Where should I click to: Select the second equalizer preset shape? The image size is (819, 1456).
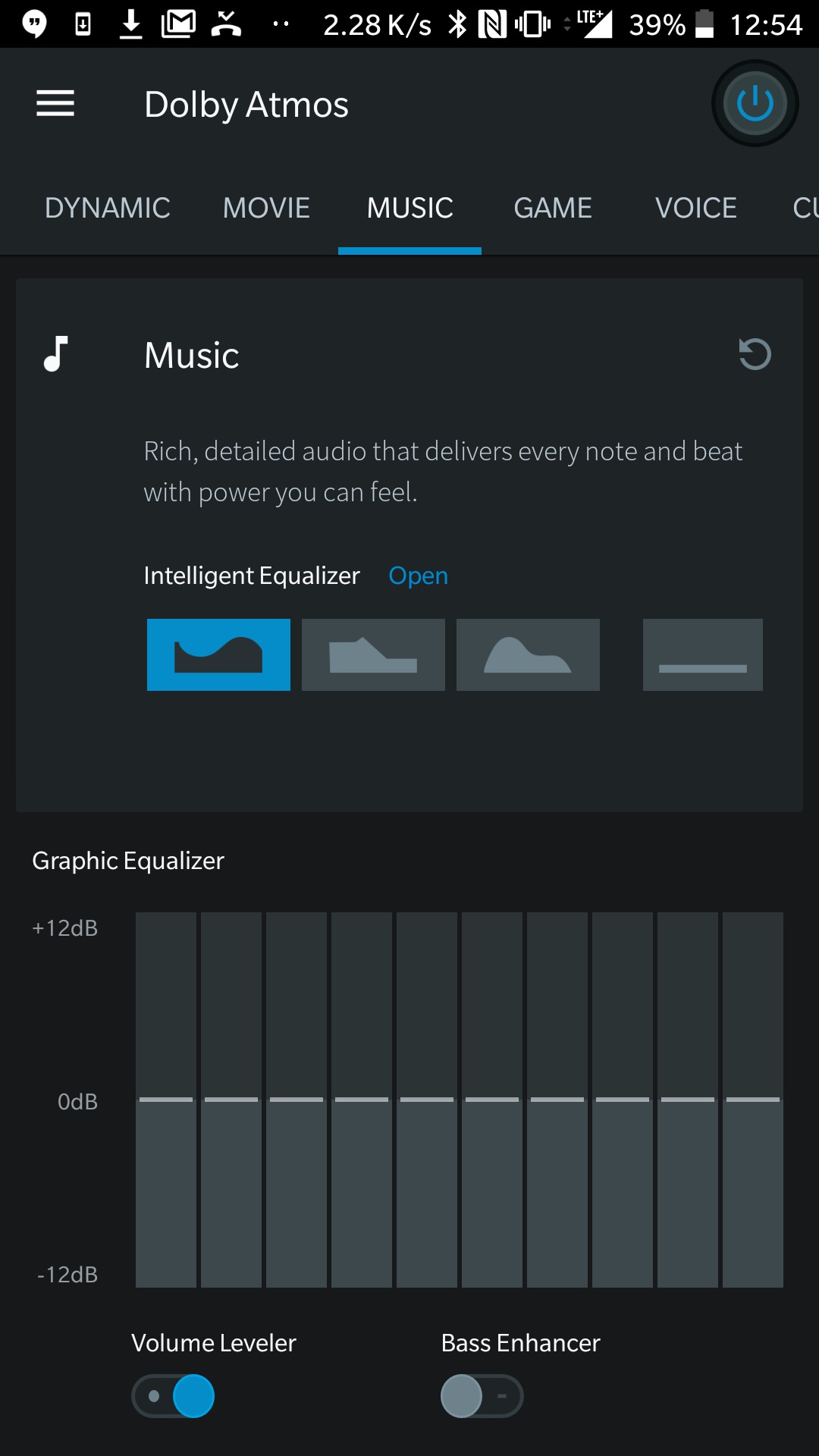[x=373, y=655]
